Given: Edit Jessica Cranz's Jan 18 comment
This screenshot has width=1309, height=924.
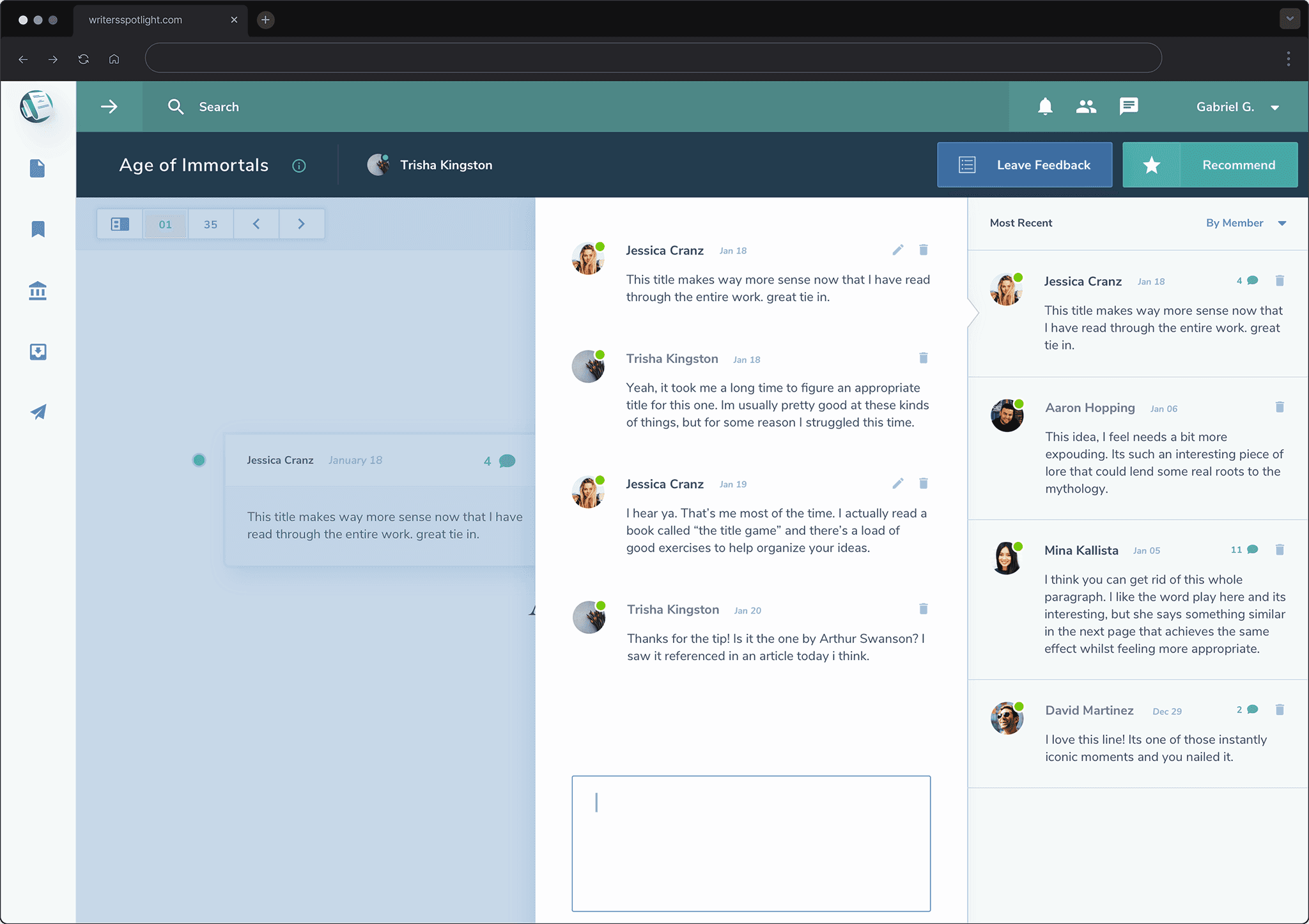Looking at the screenshot, I should pyautogui.click(x=898, y=250).
